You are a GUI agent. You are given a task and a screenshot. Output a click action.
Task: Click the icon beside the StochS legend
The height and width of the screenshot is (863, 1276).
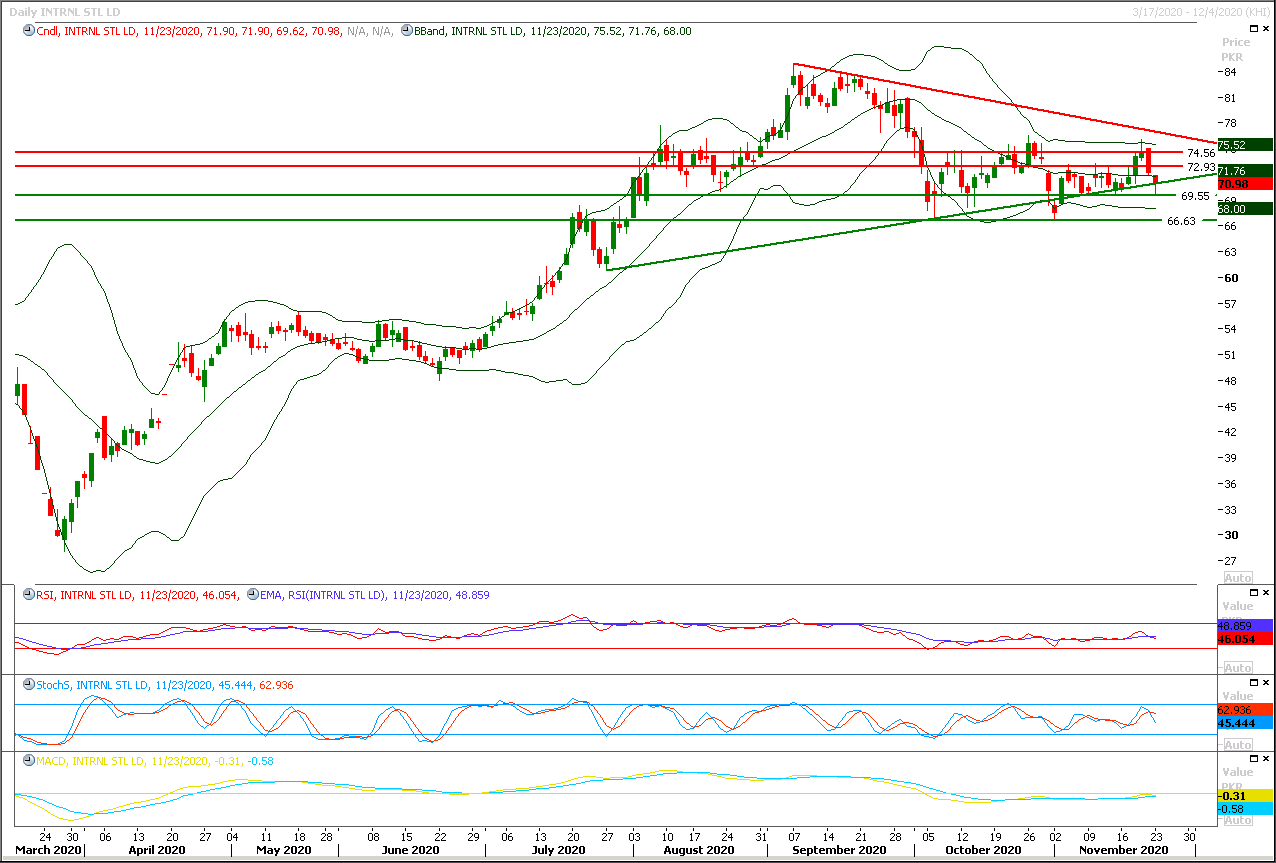[27, 685]
